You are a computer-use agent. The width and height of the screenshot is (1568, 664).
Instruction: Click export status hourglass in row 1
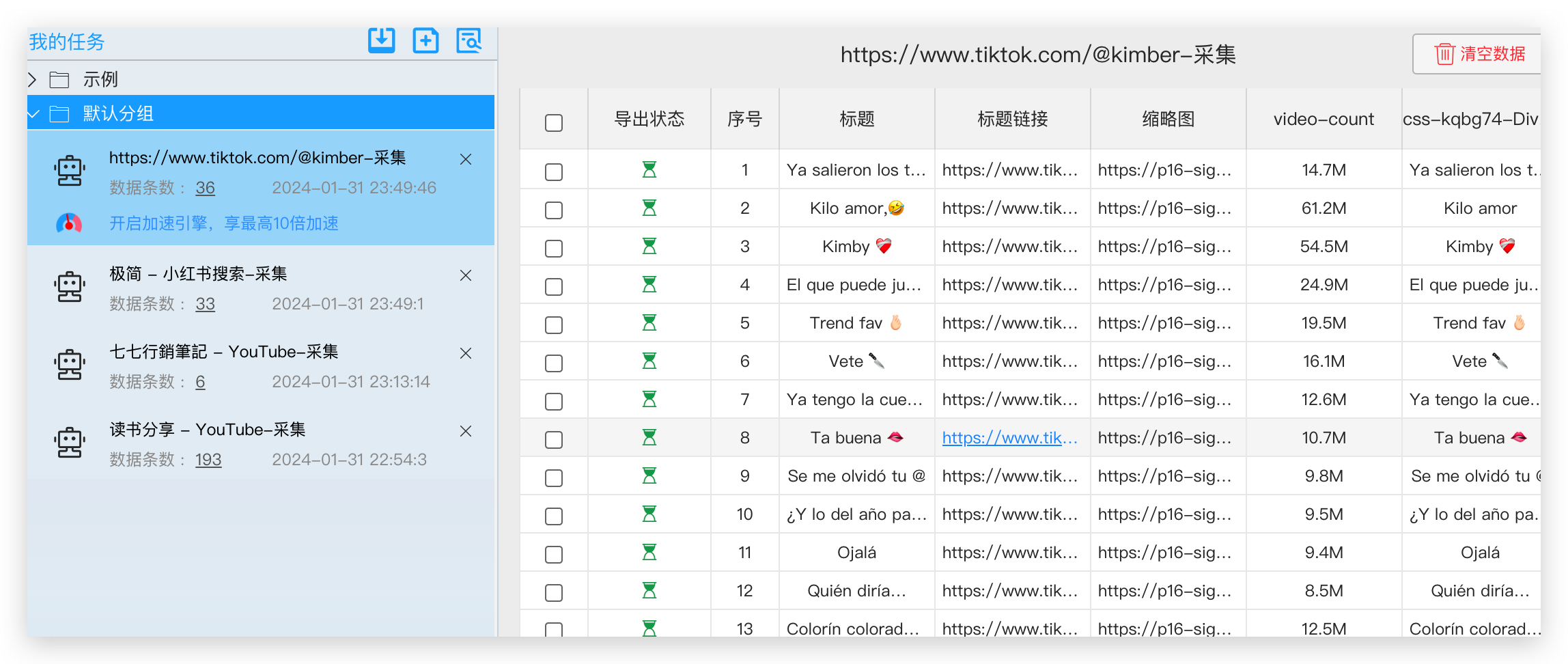[x=649, y=169]
